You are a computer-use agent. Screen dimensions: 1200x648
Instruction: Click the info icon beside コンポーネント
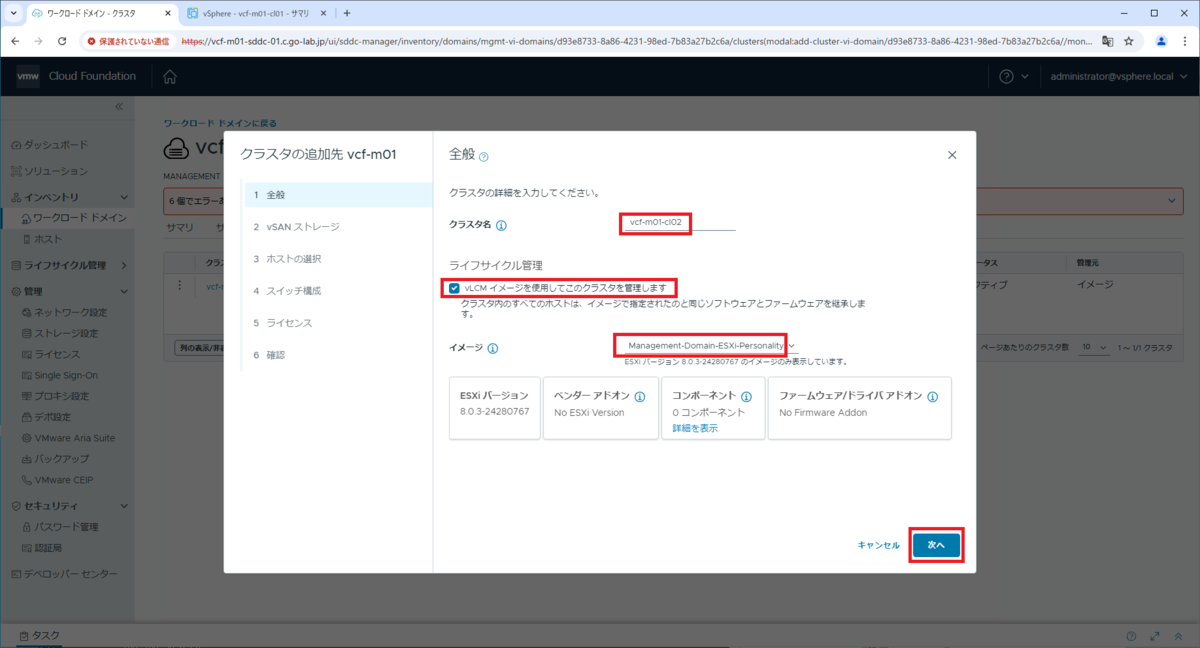(746, 396)
